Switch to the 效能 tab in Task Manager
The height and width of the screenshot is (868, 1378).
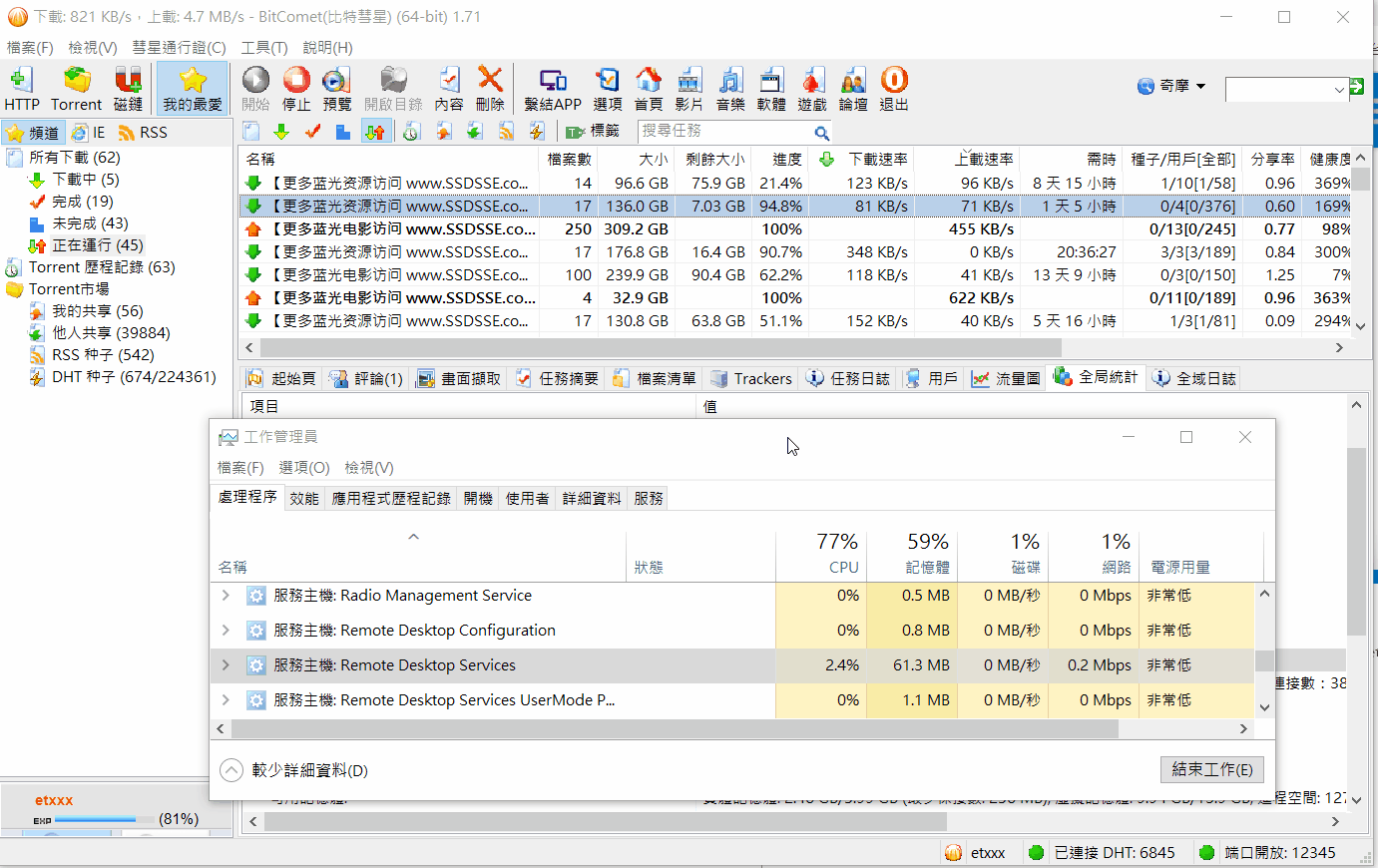(x=304, y=499)
